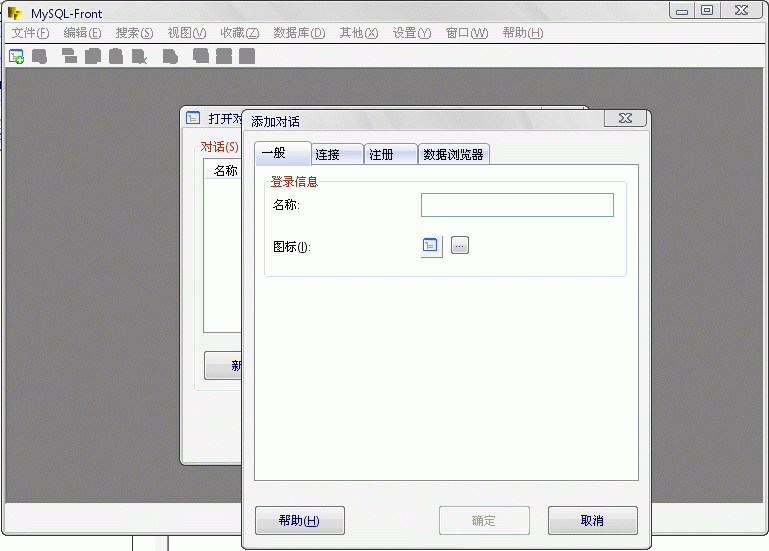This screenshot has width=769, height=551.
Task: Switch to the 注册 tab
Action: 390,155
